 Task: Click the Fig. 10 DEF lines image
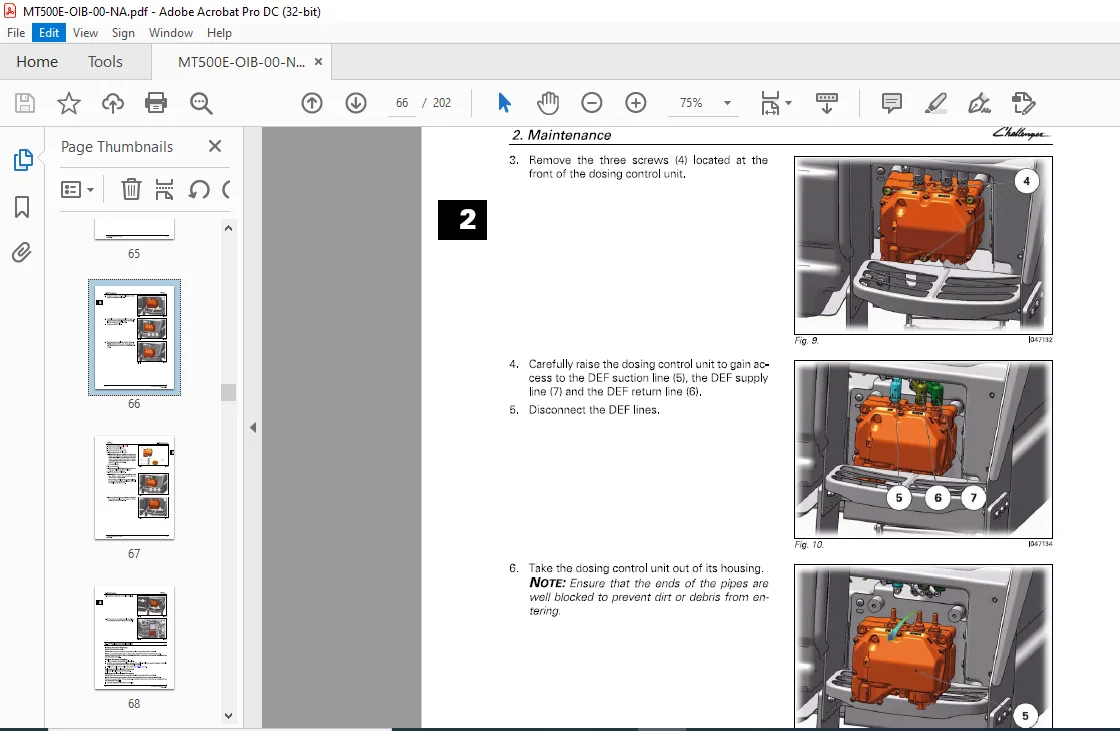click(x=923, y=449)
